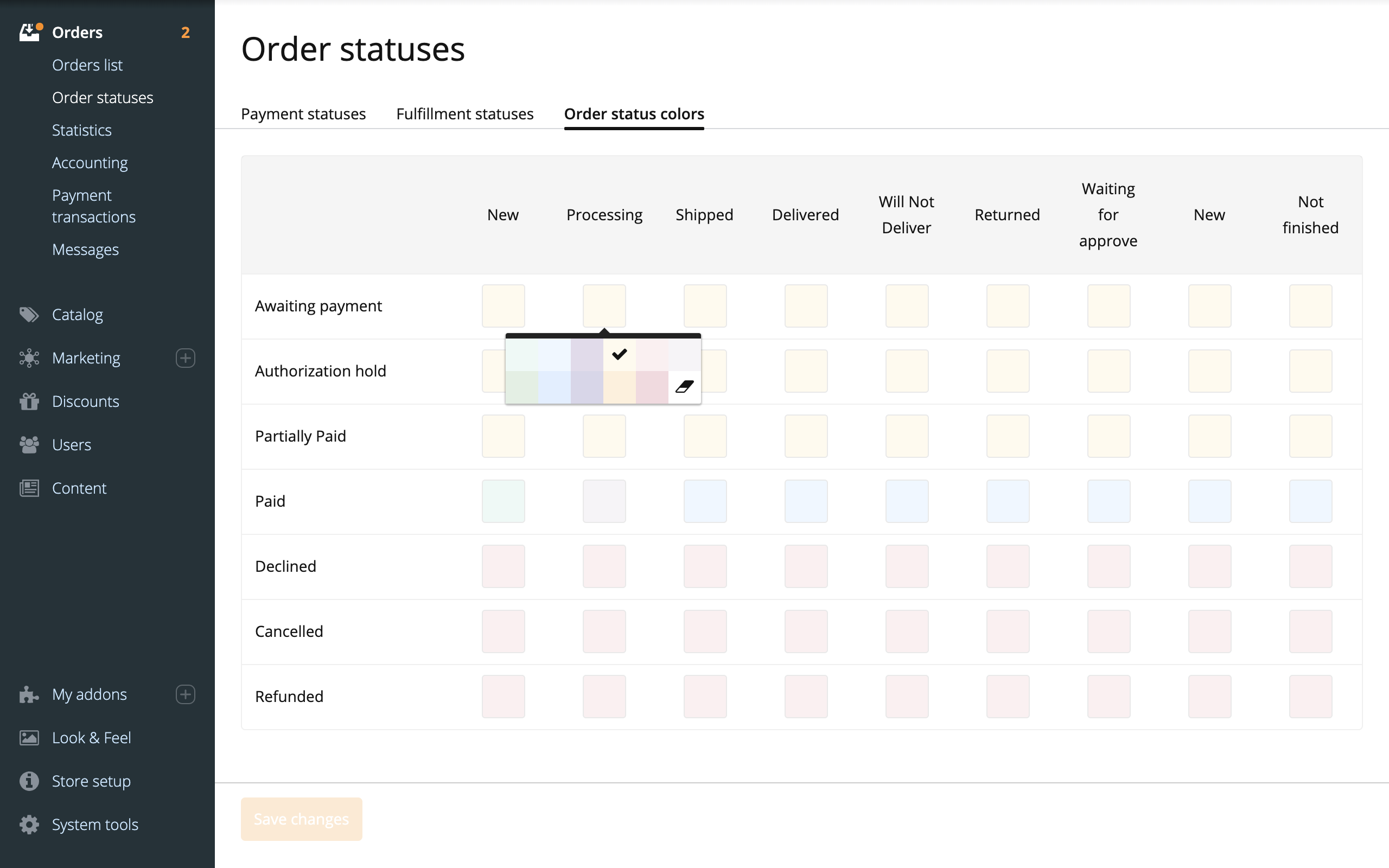Screen dimensions: 1389x868
Task: Expand Marketing addons with the plus button
Action: click(185, 358)
